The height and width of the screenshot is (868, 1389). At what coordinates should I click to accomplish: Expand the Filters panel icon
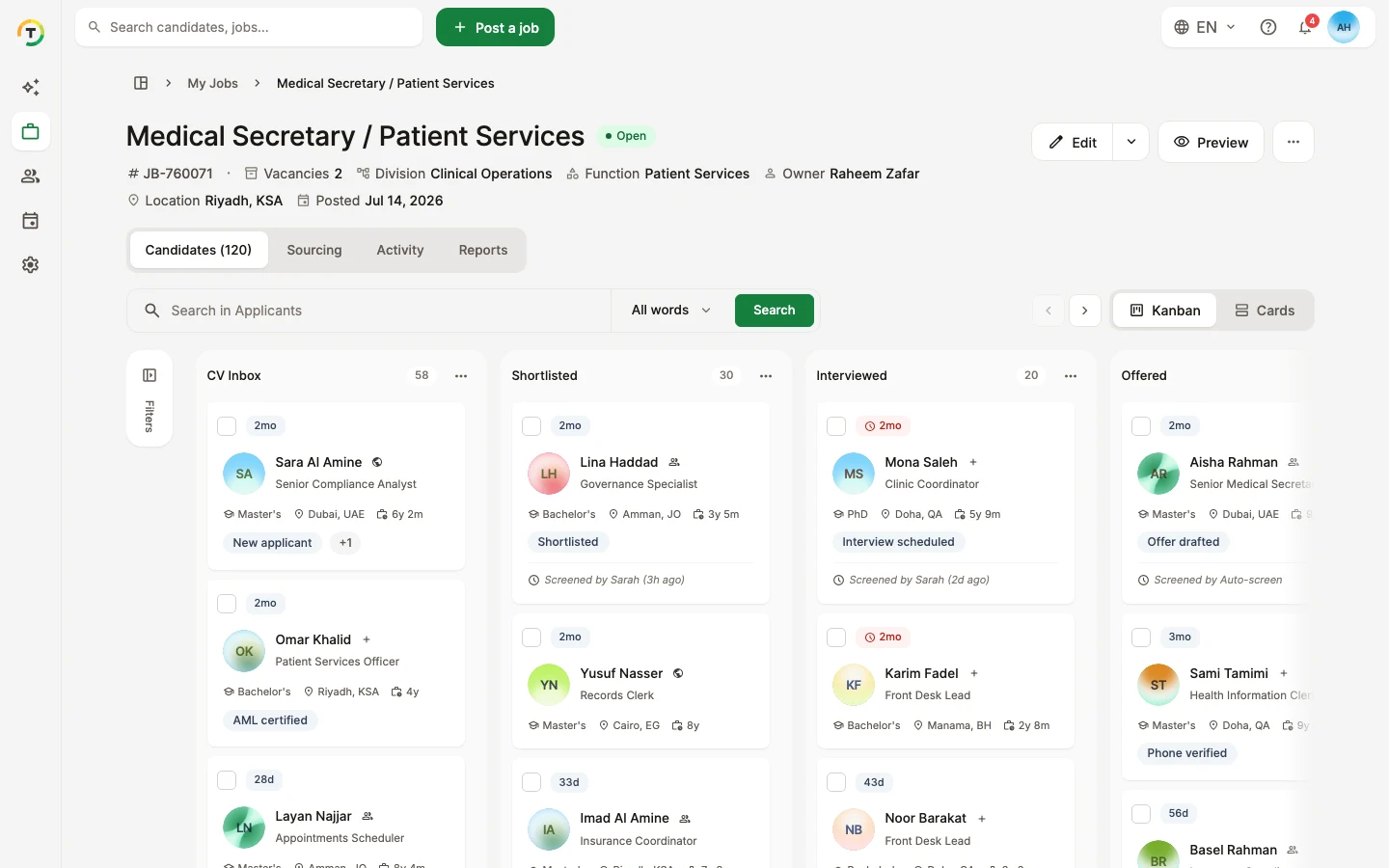(x=150, y=375)
